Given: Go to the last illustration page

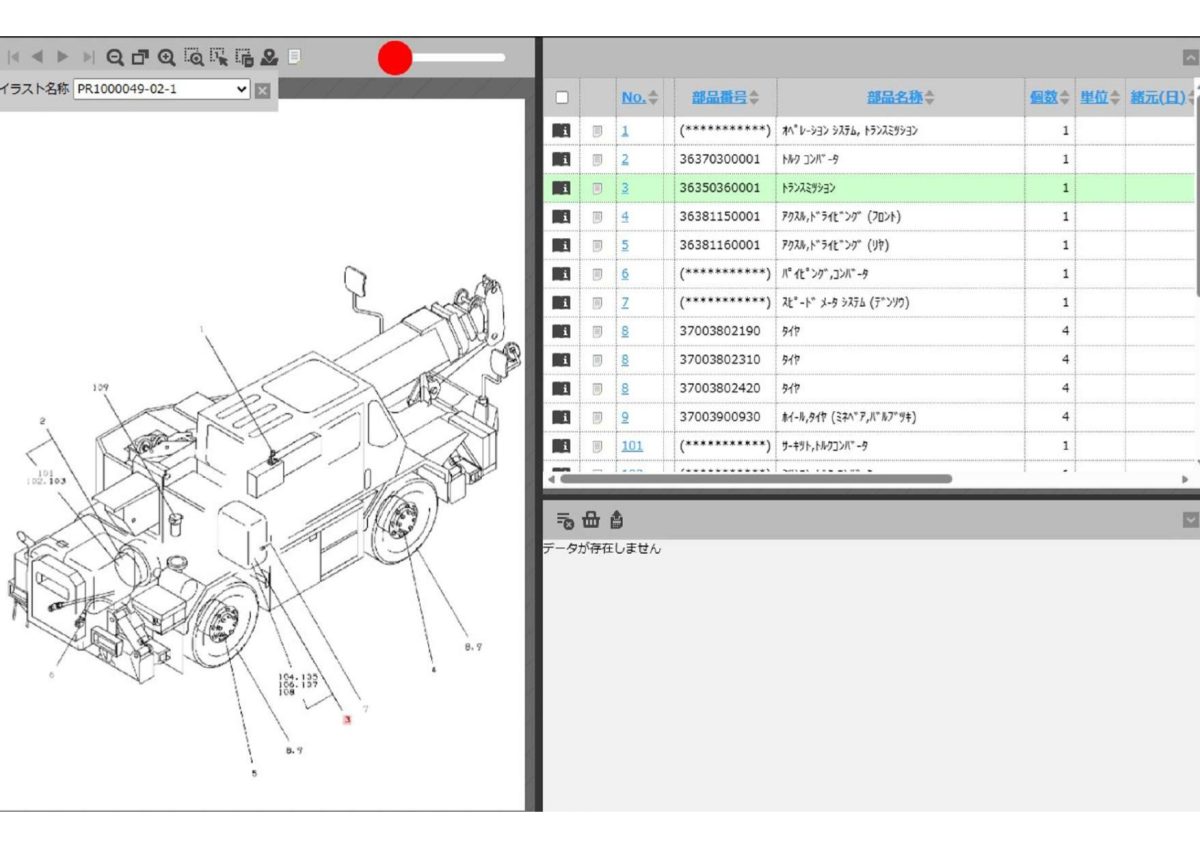Looking at the screenshot, I should [88, 58].
